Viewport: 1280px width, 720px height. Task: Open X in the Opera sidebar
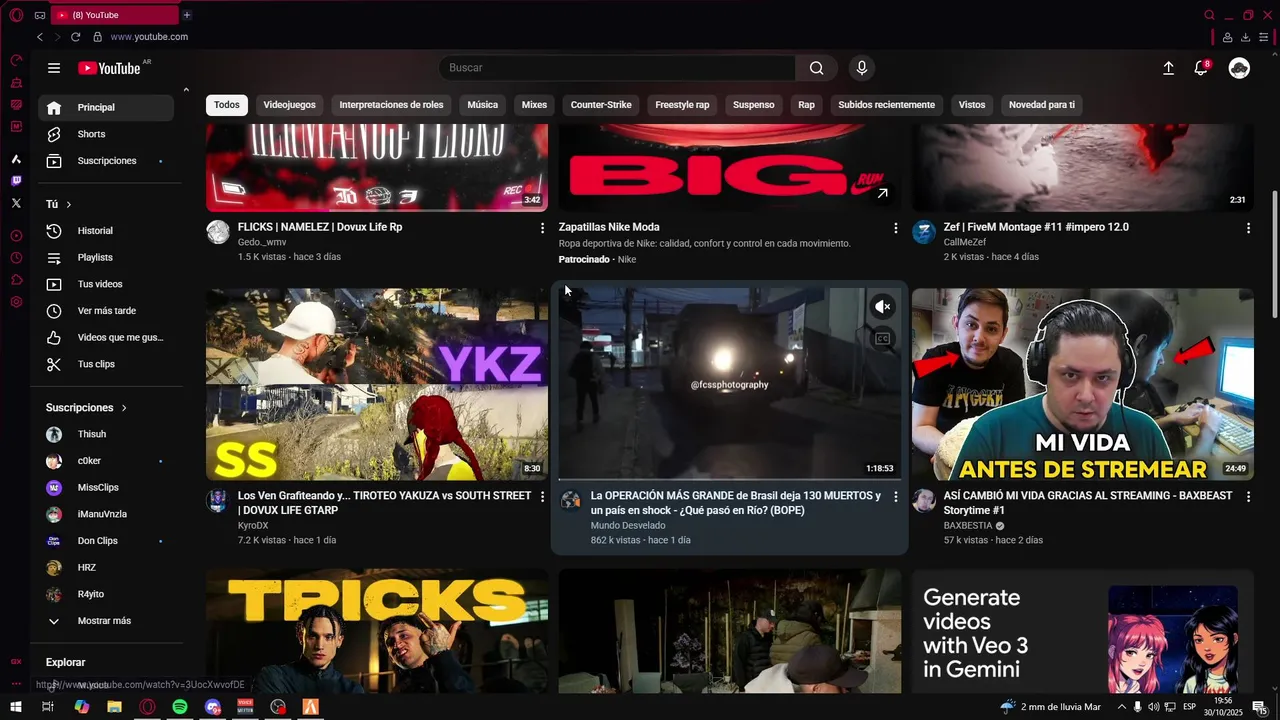click(x=16, y=203)
